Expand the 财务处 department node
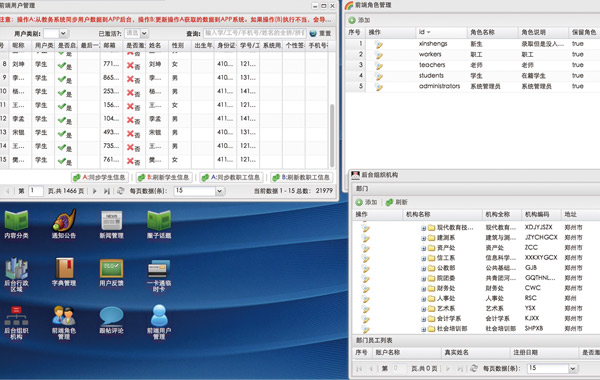Image resolution: width=600 pixels, height=380 pixels. coord(424,289)
